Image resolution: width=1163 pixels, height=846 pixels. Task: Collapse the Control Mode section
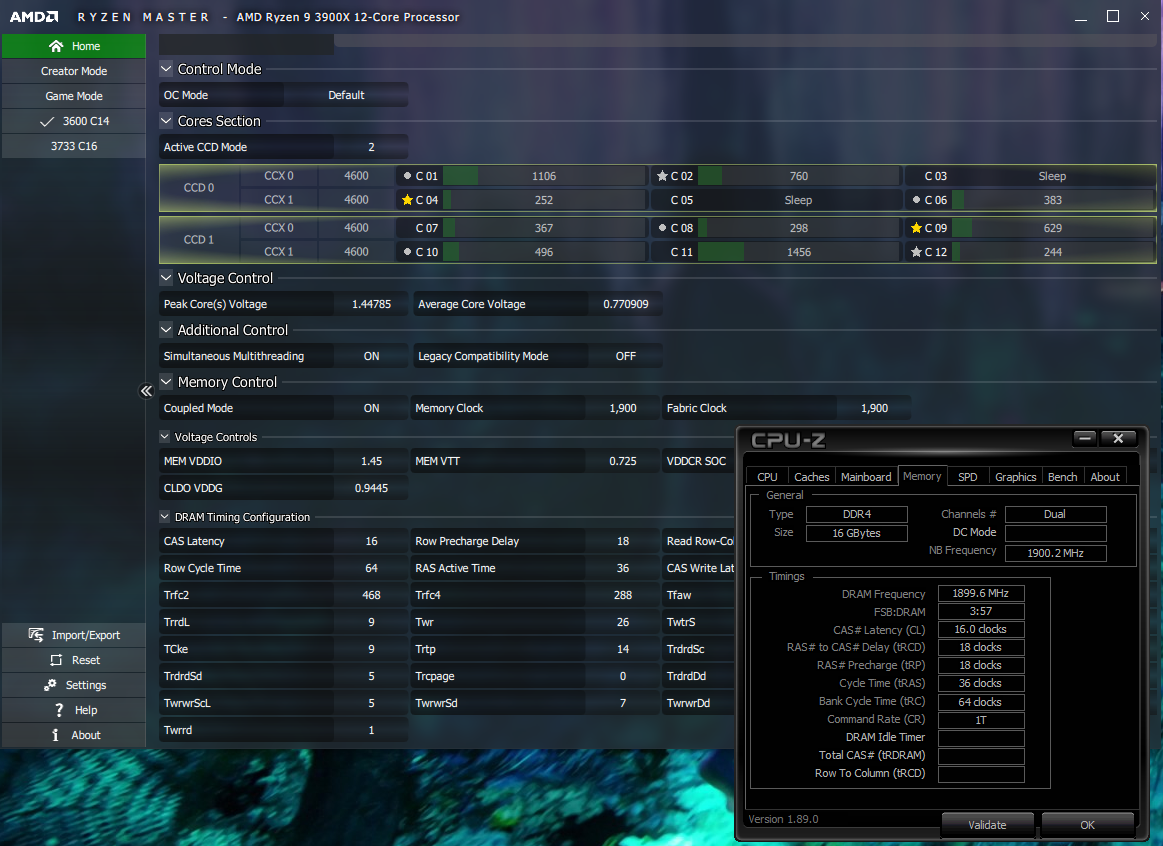tap(166, 69)
